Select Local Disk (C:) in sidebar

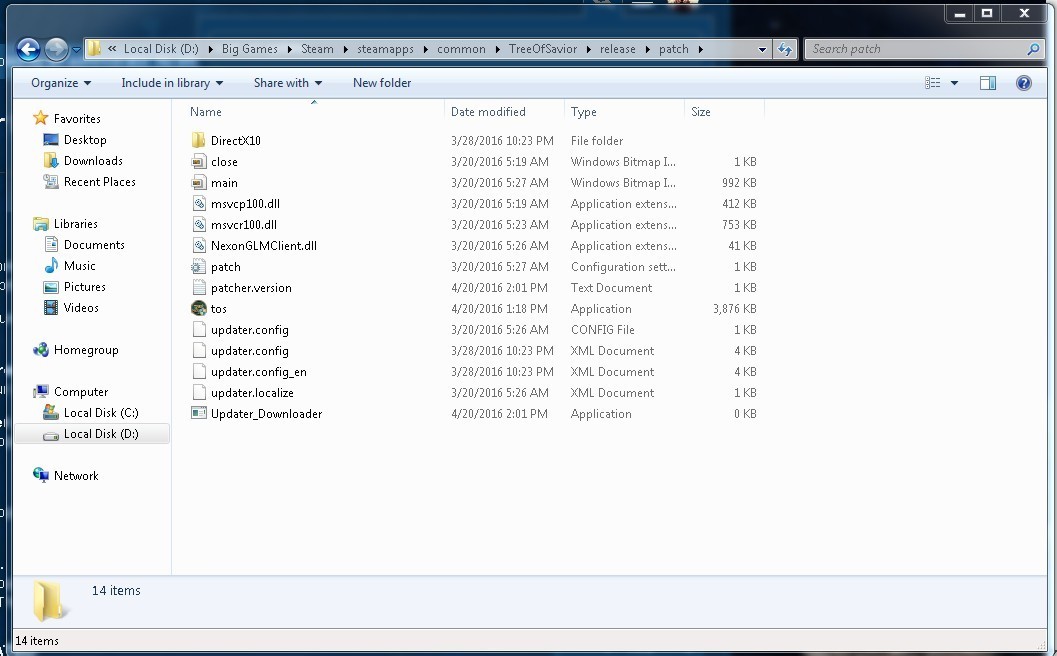(x=100, y=413)
